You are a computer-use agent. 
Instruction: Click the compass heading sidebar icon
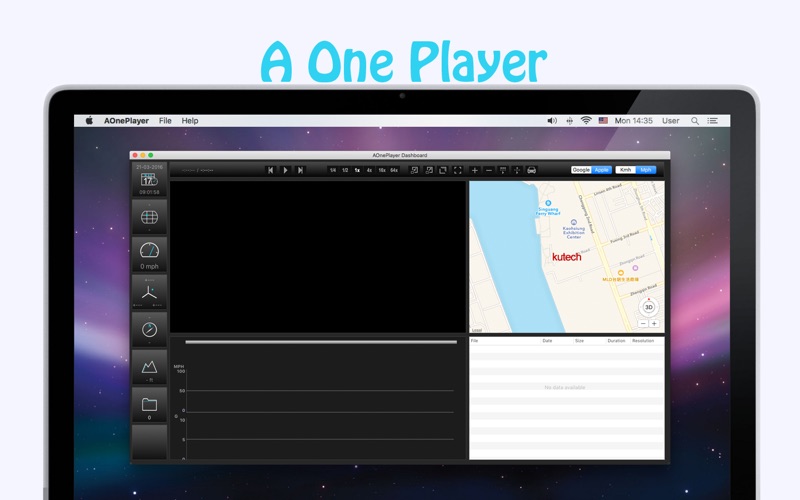[149, 330]
